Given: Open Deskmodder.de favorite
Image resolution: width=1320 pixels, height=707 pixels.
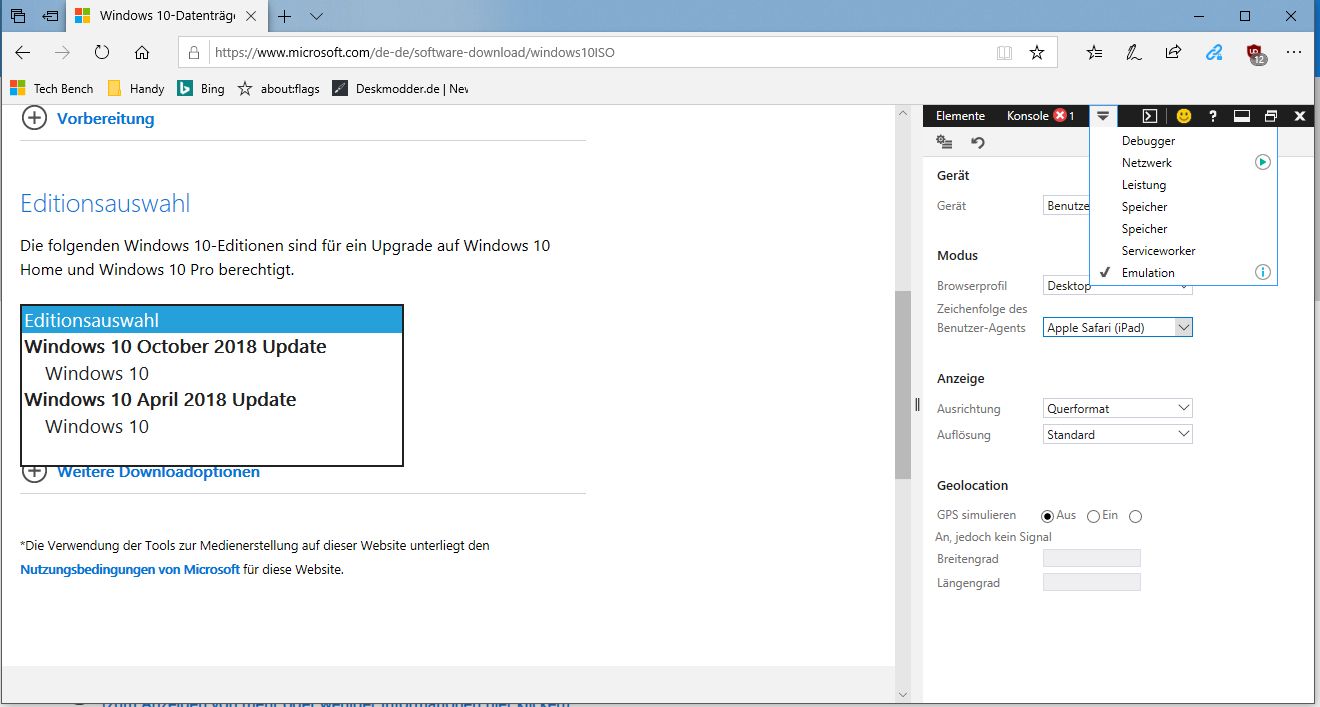Looking at the screenshot, I should tap(401, 88).
